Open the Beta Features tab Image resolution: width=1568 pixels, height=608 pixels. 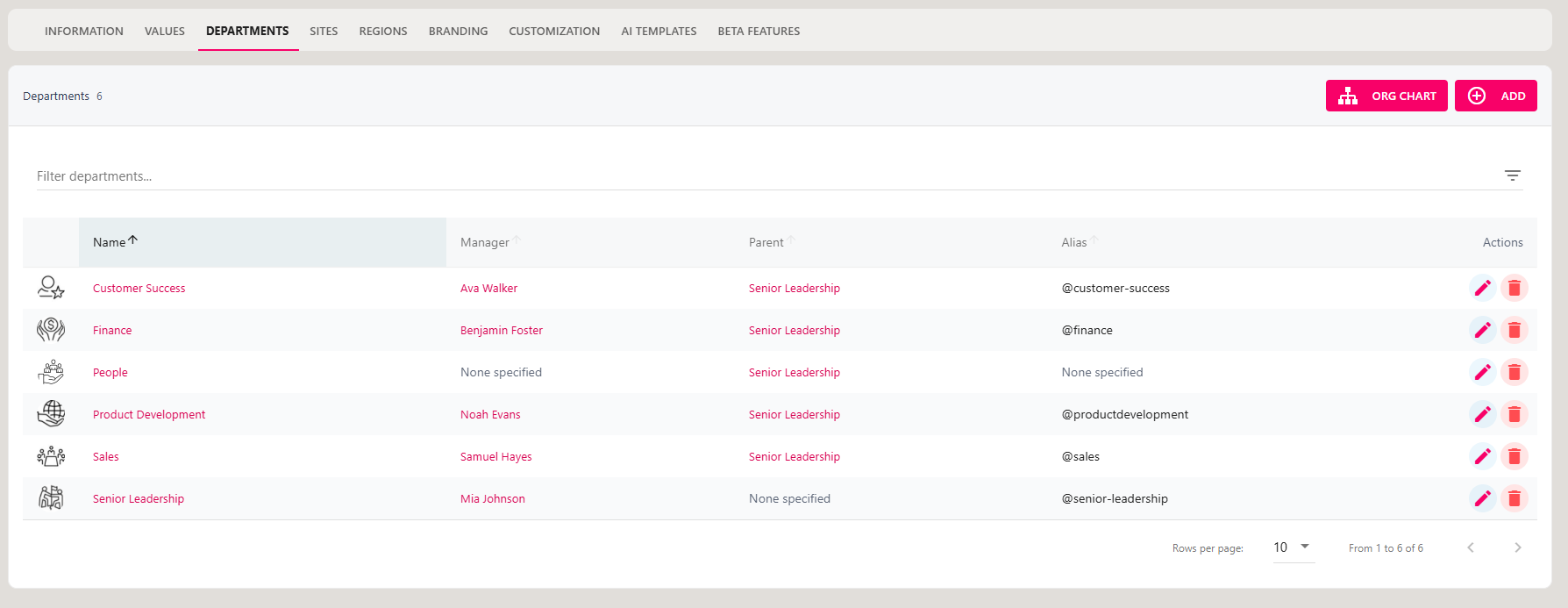click(759, 31)
